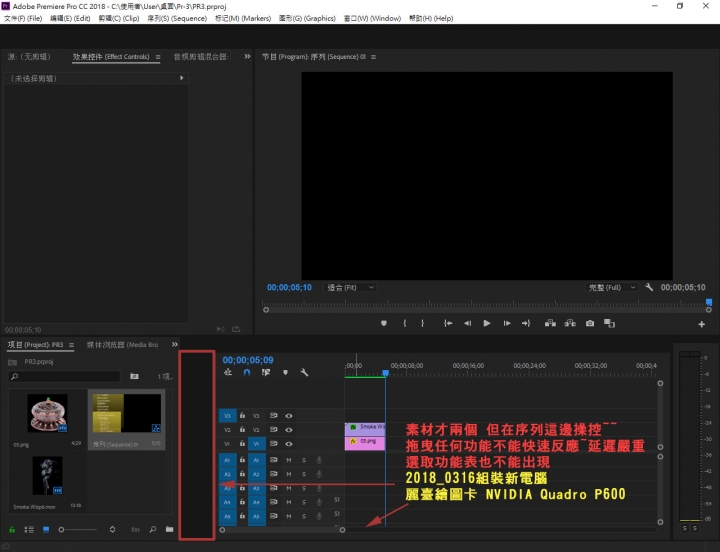Open the Fit zoom level dropdown
The height and width of the screenshot is (552, 720).
pyautogui.click(x=350, y=287)
